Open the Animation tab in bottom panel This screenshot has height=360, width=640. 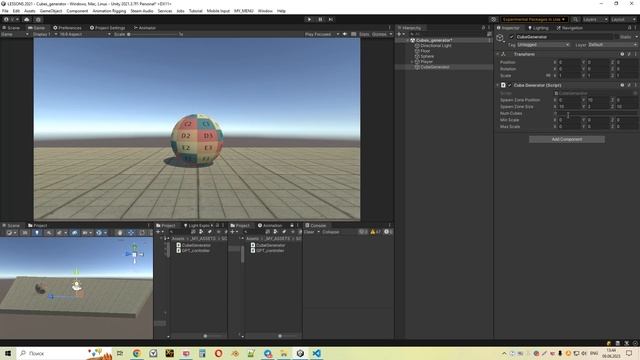pos(270,225)
